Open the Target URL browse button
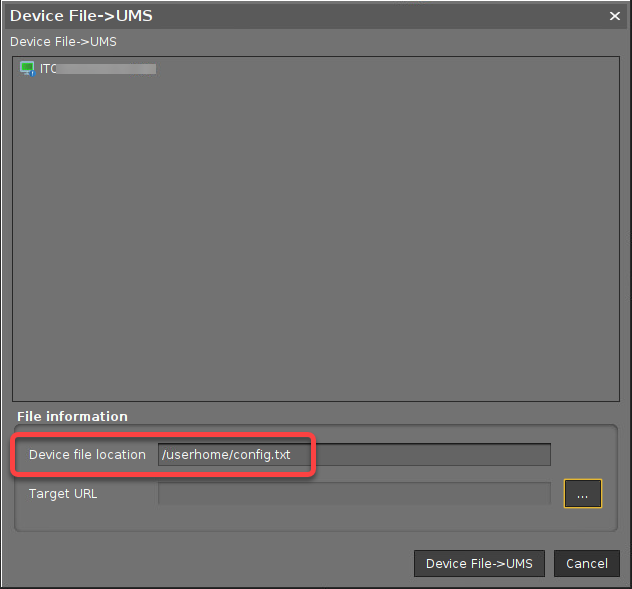This screenshot has height=589, width=632. pos(582,494)
